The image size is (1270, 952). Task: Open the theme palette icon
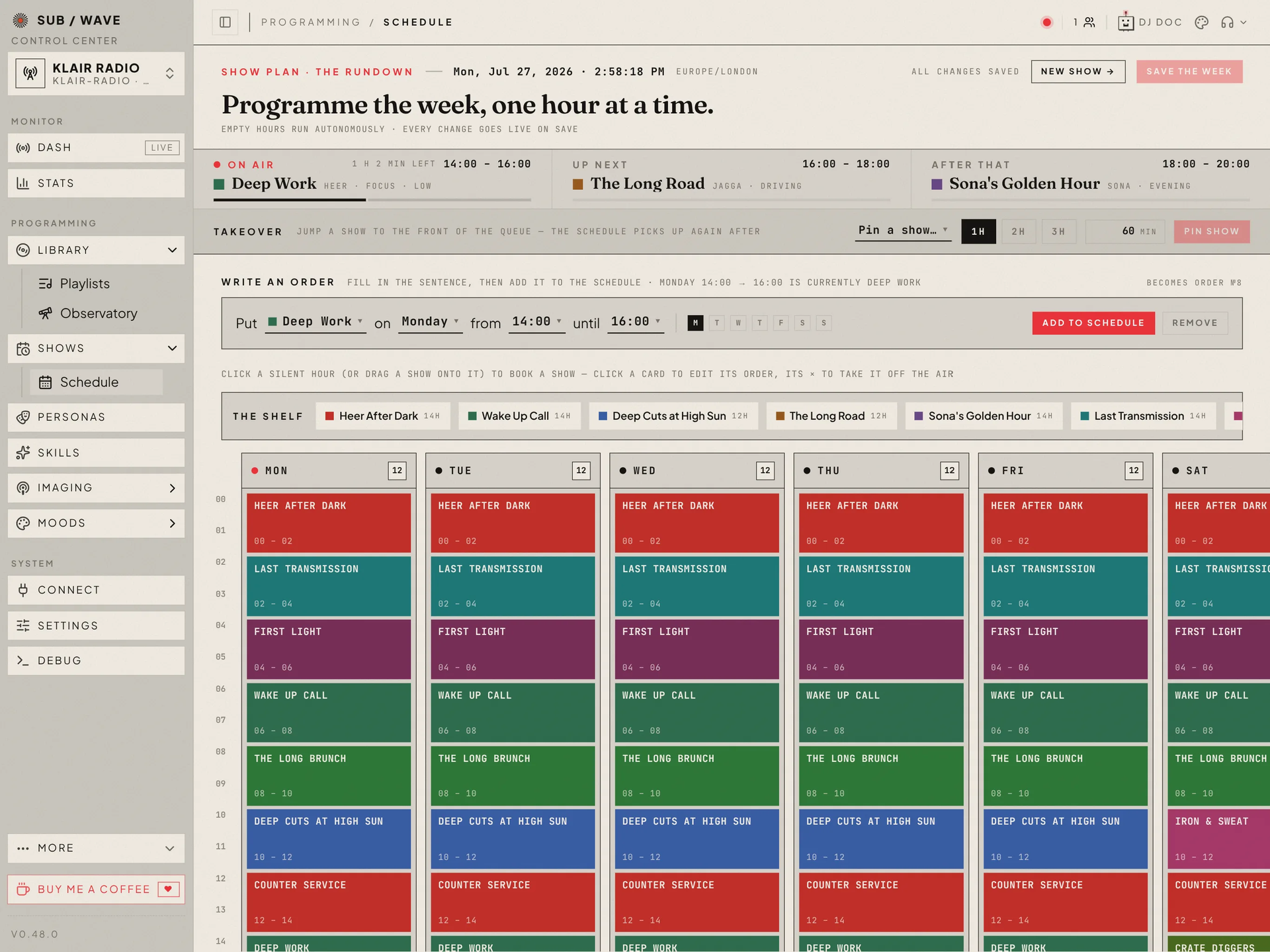click(1202, 22)
